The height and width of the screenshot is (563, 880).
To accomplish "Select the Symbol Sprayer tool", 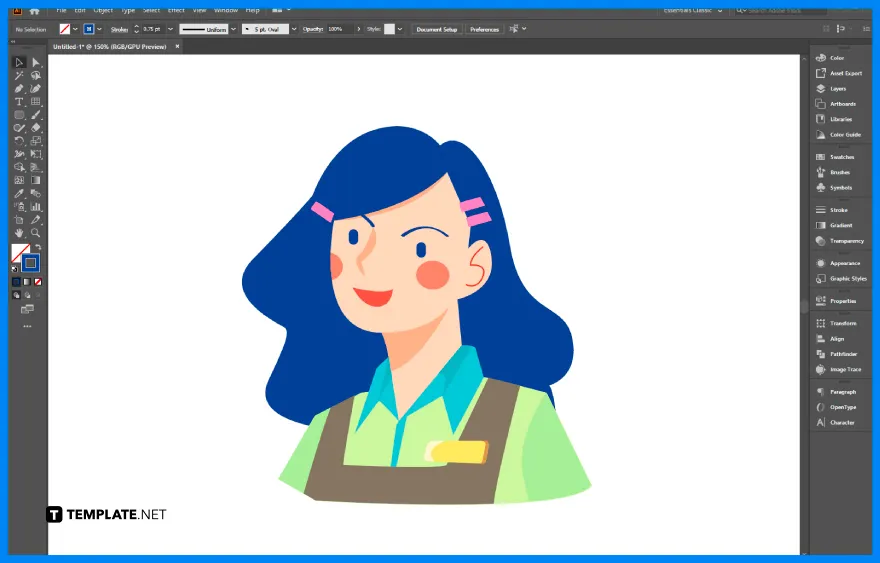I will click(x=19, y=207).
